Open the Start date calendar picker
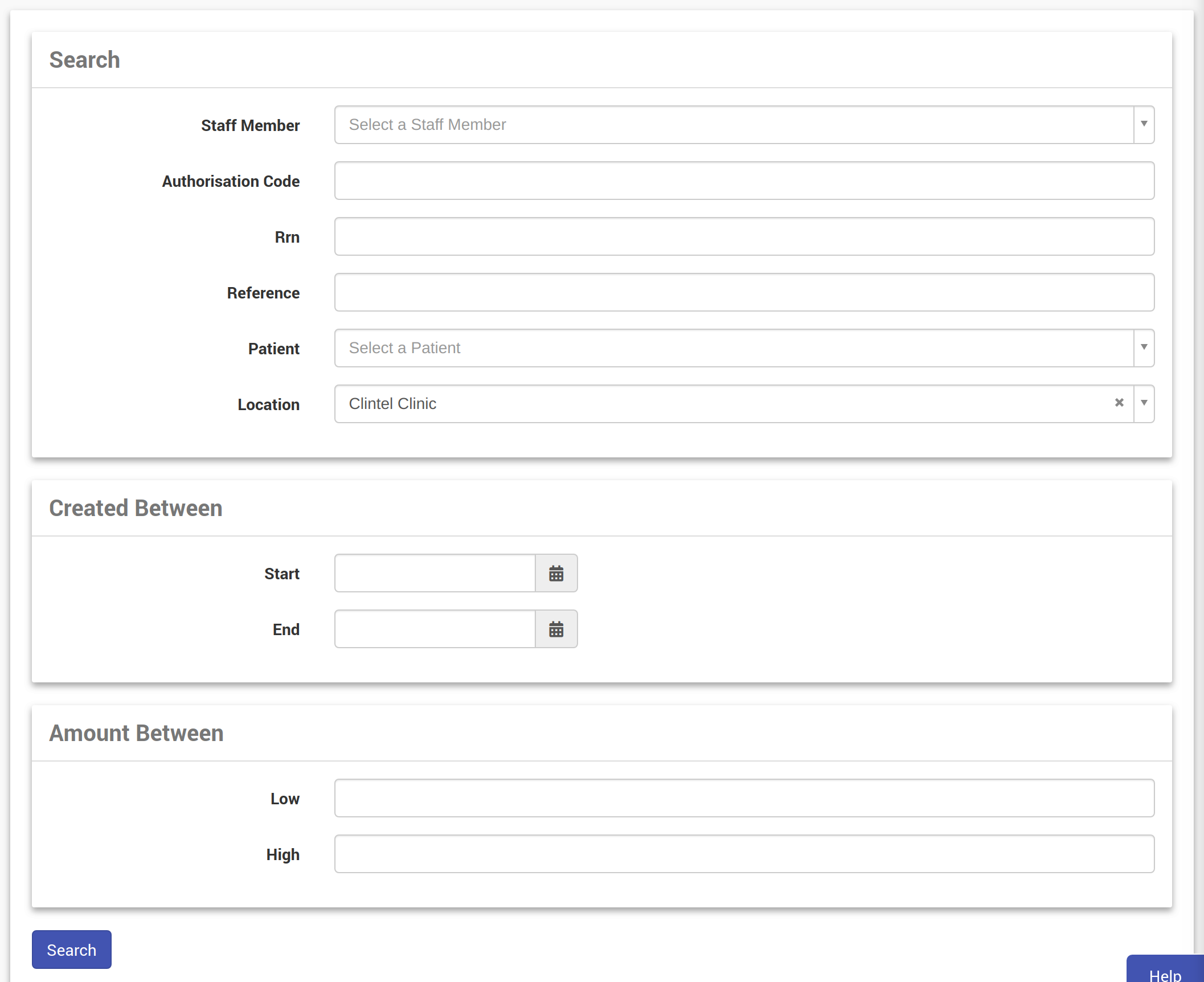 [556, 573]
